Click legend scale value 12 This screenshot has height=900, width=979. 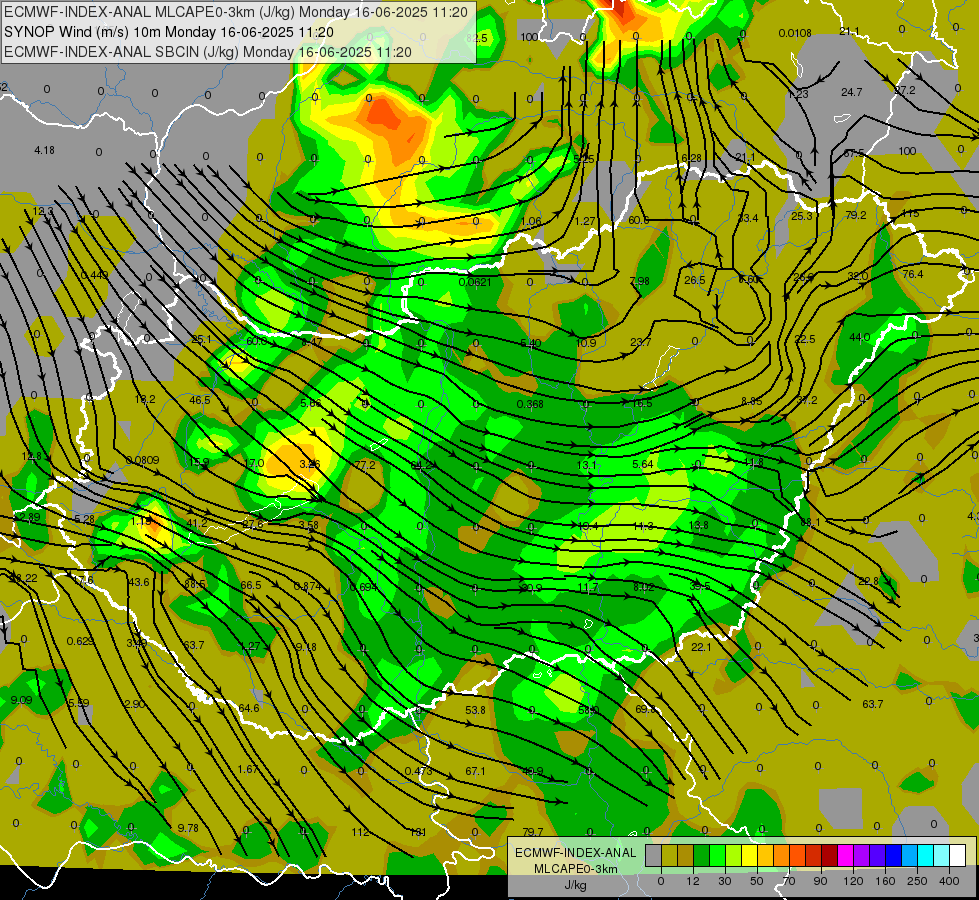pyautogui.click(x=693, y=881)
